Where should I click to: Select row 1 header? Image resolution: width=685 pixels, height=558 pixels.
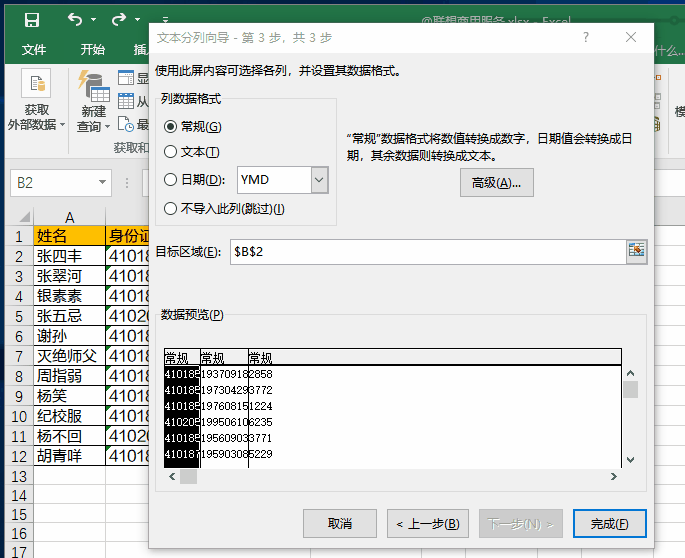19,236
